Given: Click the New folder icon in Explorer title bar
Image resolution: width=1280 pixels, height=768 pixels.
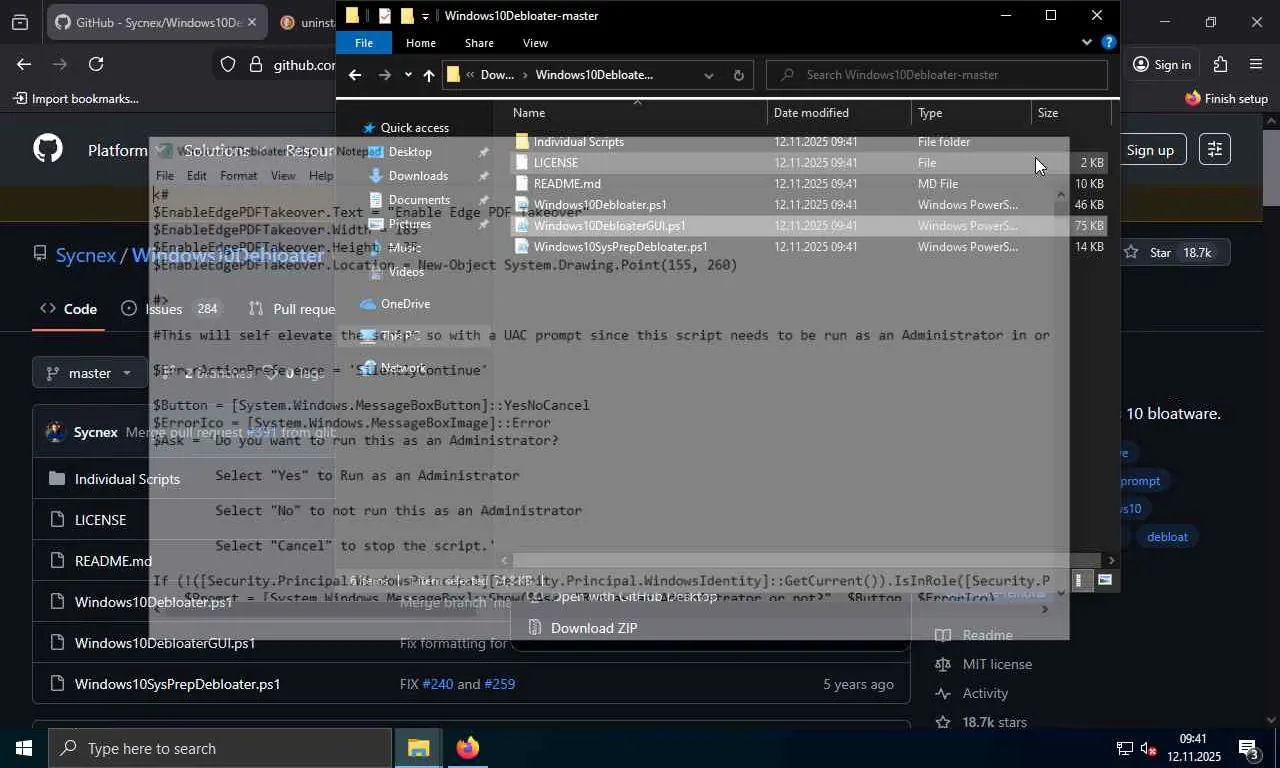Looking at the screenshot, I should 407,16.
